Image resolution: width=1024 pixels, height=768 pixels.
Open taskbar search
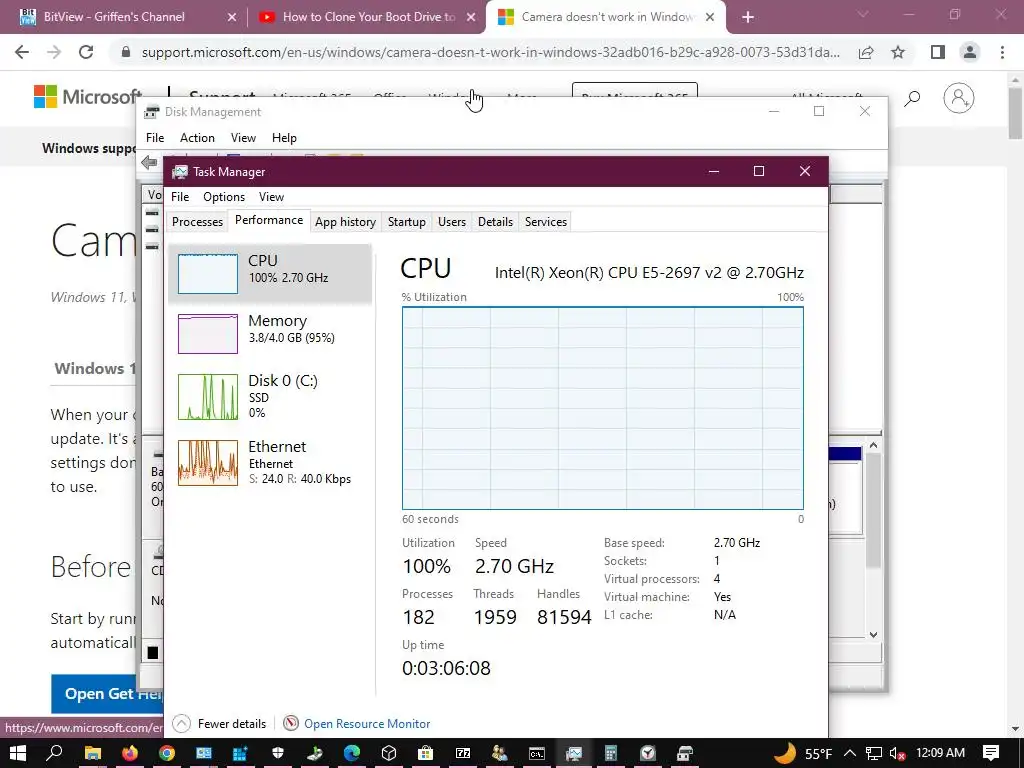pyautogui.click(x=55, y=753)
